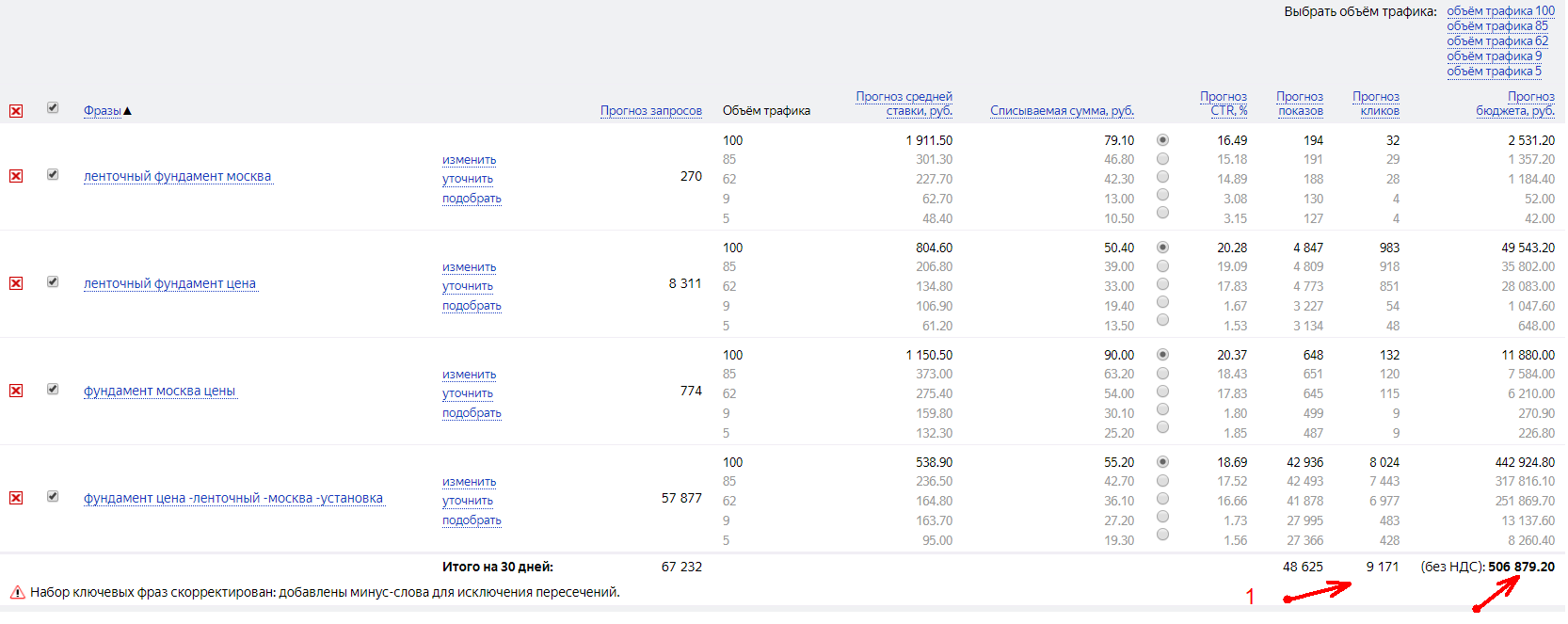Click total budget value 506 879.20
The image size is (1568, 624).
coord(1521,567)
